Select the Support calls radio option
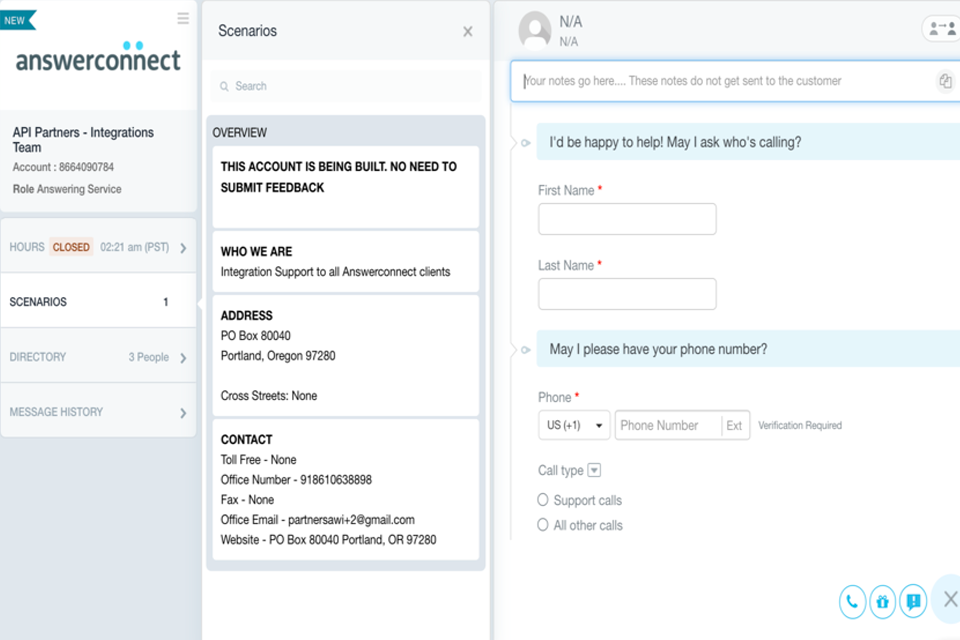 click(x=542, y=500)
